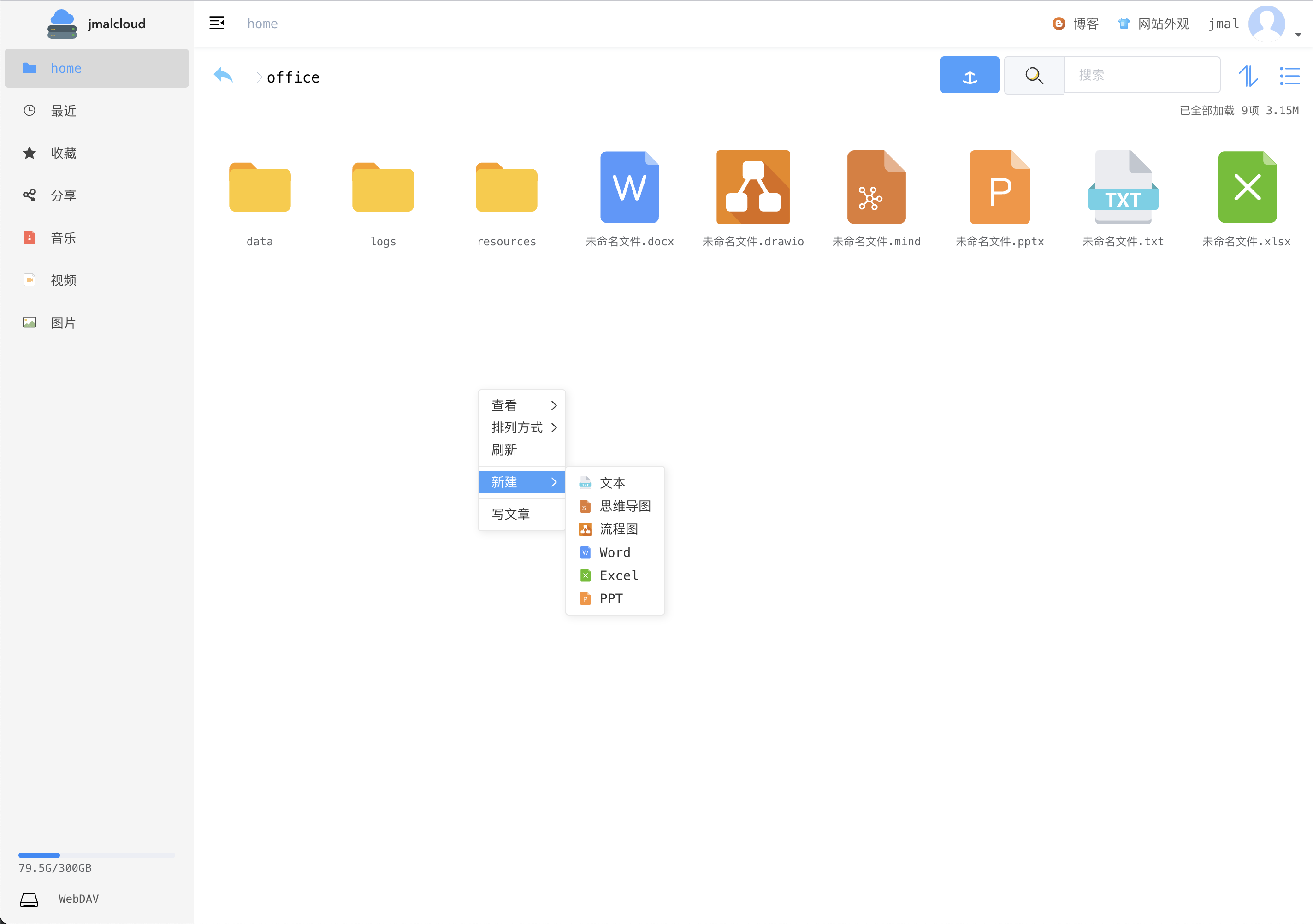
Task: Open 收藏 favorites in sidebar
Action: (x=63, y=153)
